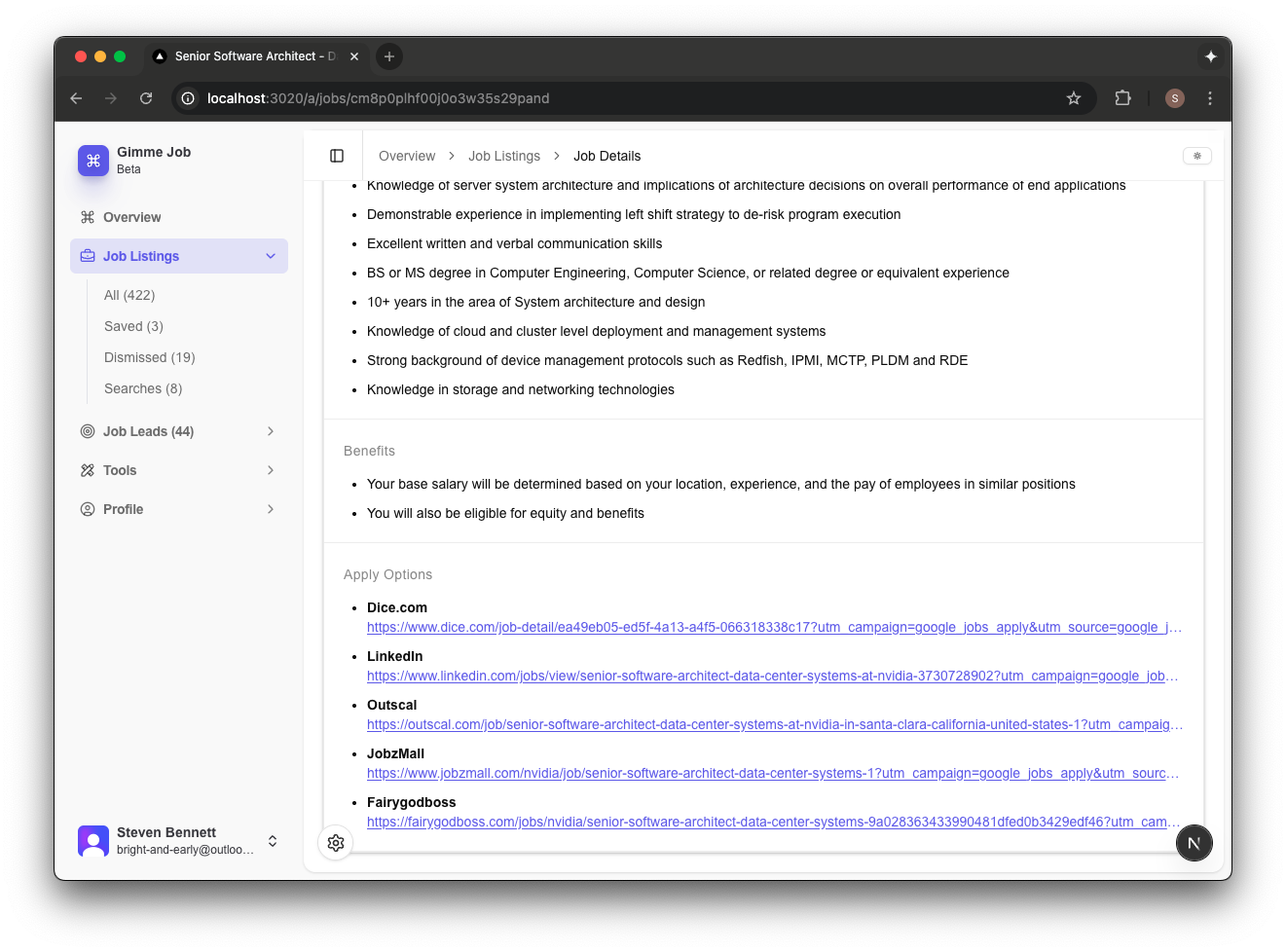Switch theme with the sun toggle

pos(1197,156)
